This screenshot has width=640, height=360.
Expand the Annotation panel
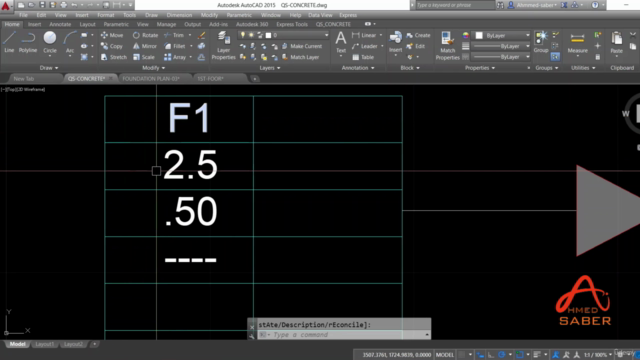point(358,68)
